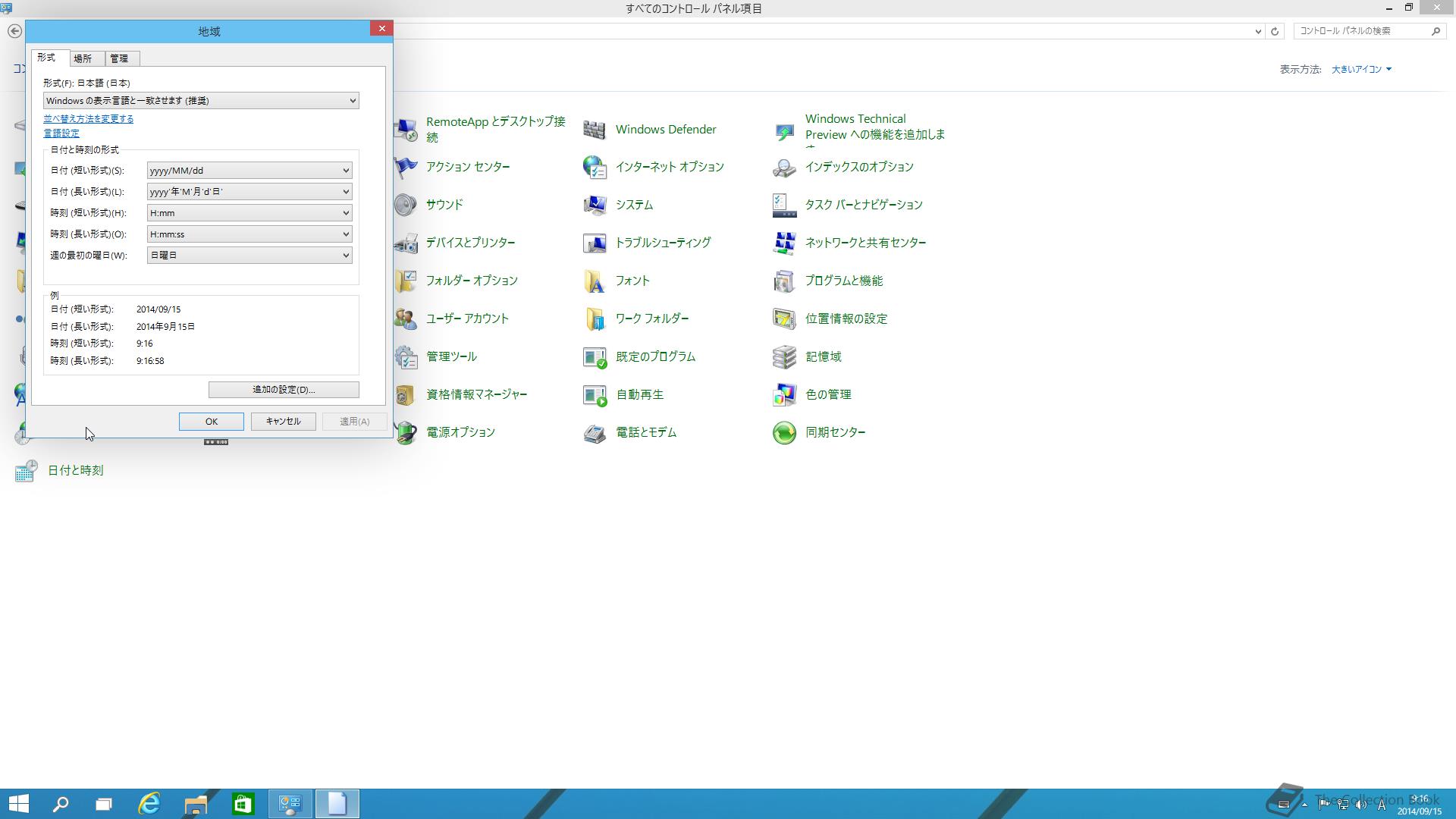Open the フォント icon
The height and width of the screenshot is (819, 1456).
pyautogui.click(x=595, y=281)
